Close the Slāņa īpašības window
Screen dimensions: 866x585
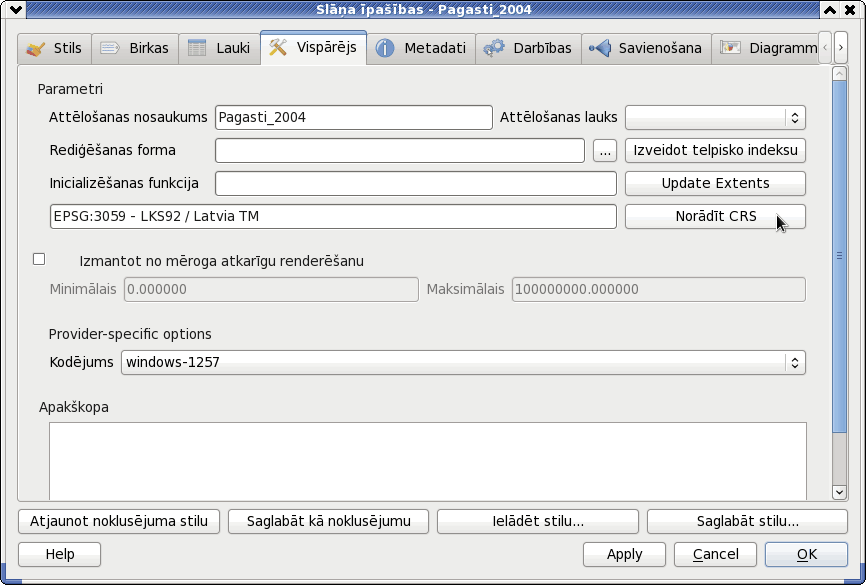click(851, 9)
